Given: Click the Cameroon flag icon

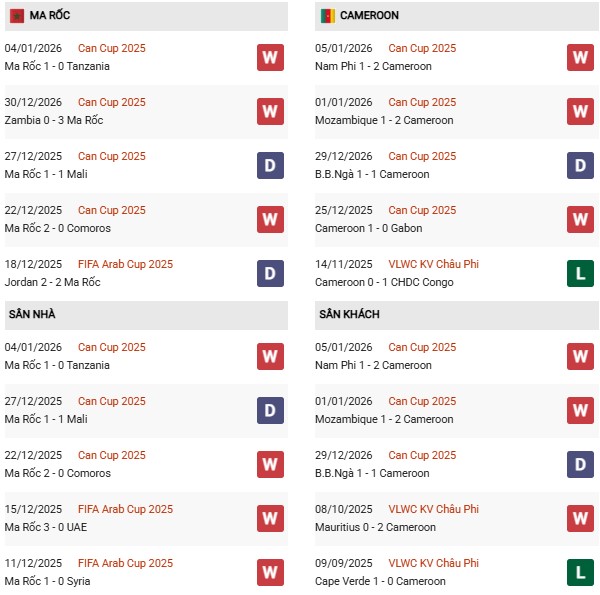Looking at the screenshot, I should pyautogui.click(x=327, y=16).
